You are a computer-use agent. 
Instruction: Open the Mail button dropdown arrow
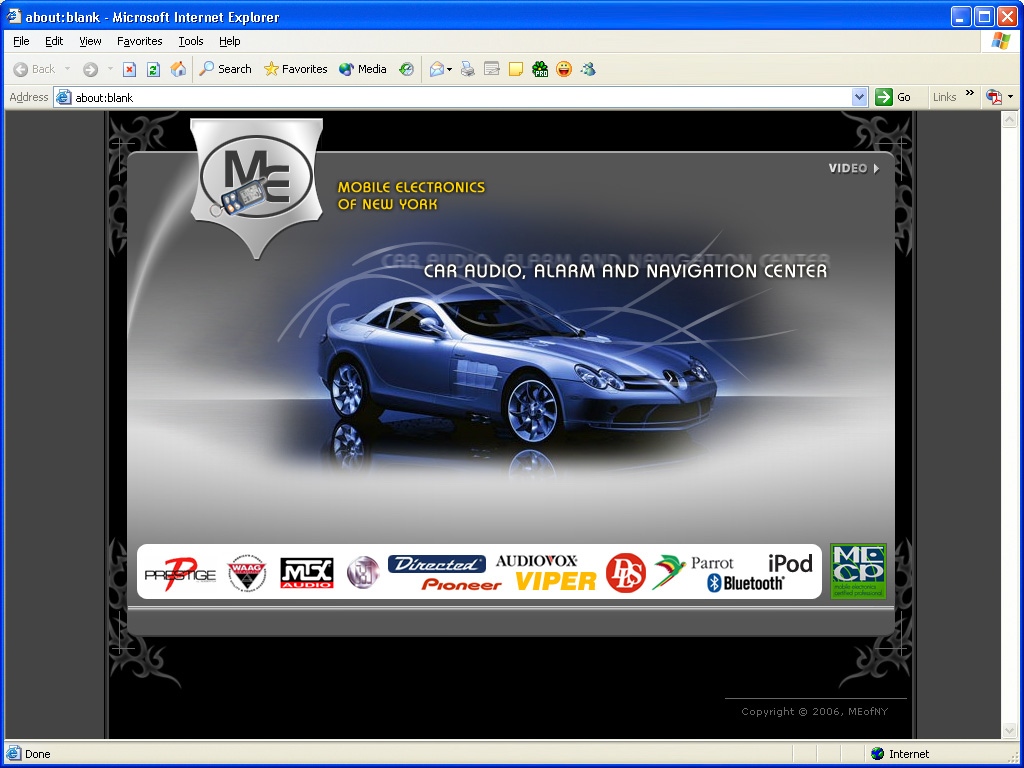pos(450,69)
